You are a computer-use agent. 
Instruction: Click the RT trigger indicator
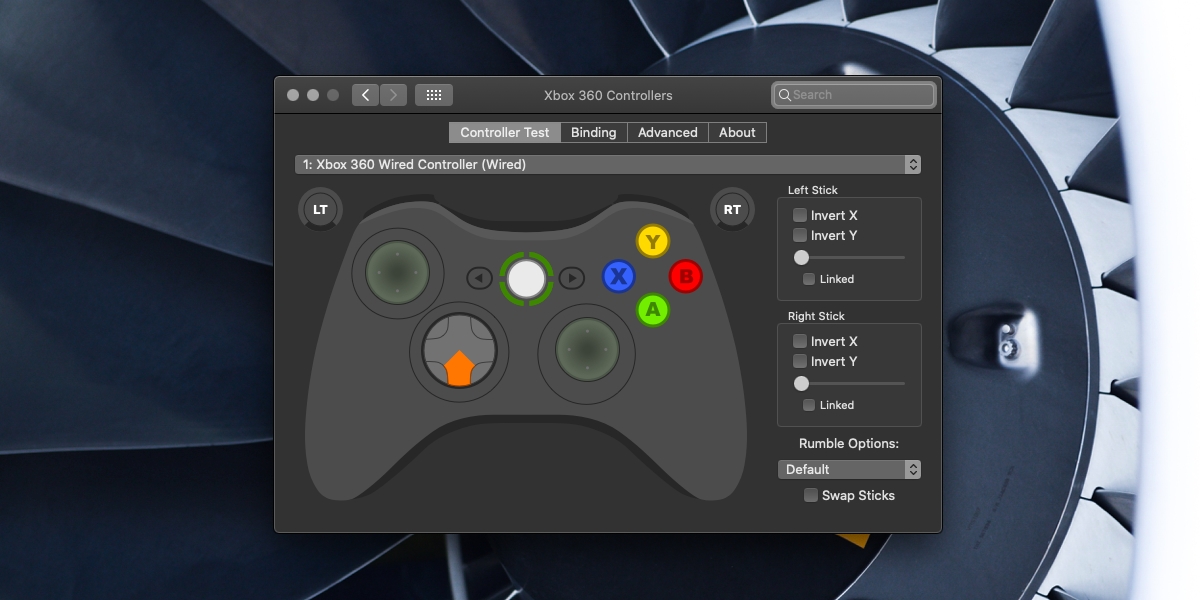click(732, 210)
